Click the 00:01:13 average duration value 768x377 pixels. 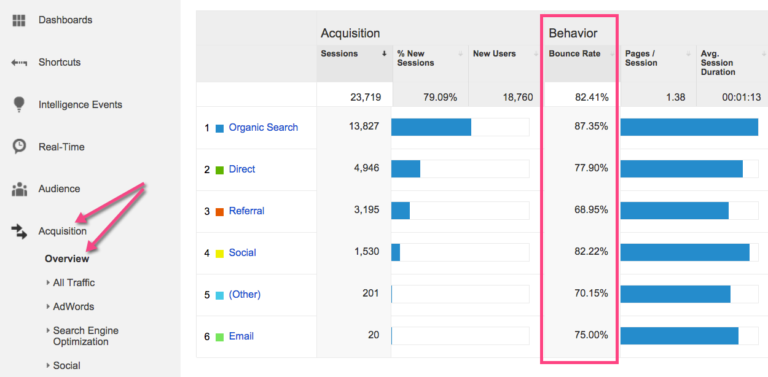742,97
